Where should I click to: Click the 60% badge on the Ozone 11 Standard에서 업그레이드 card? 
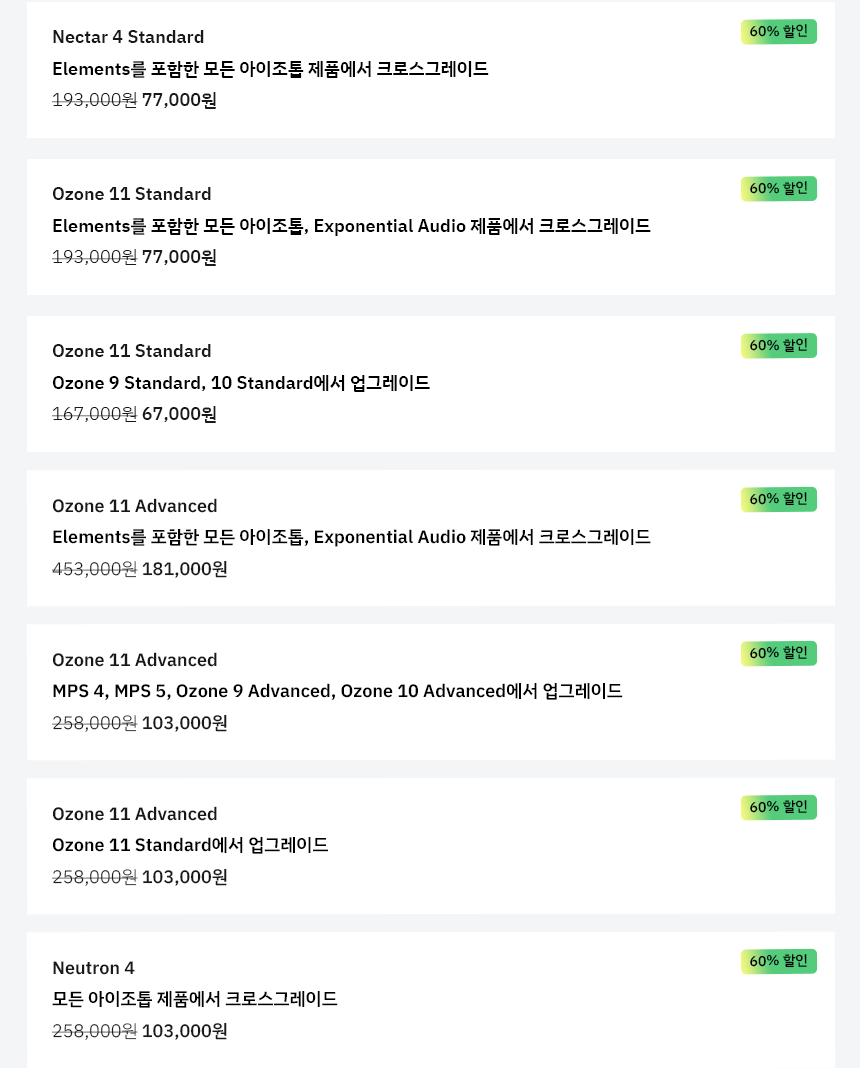pyautogui.click(x=778, y=807)
